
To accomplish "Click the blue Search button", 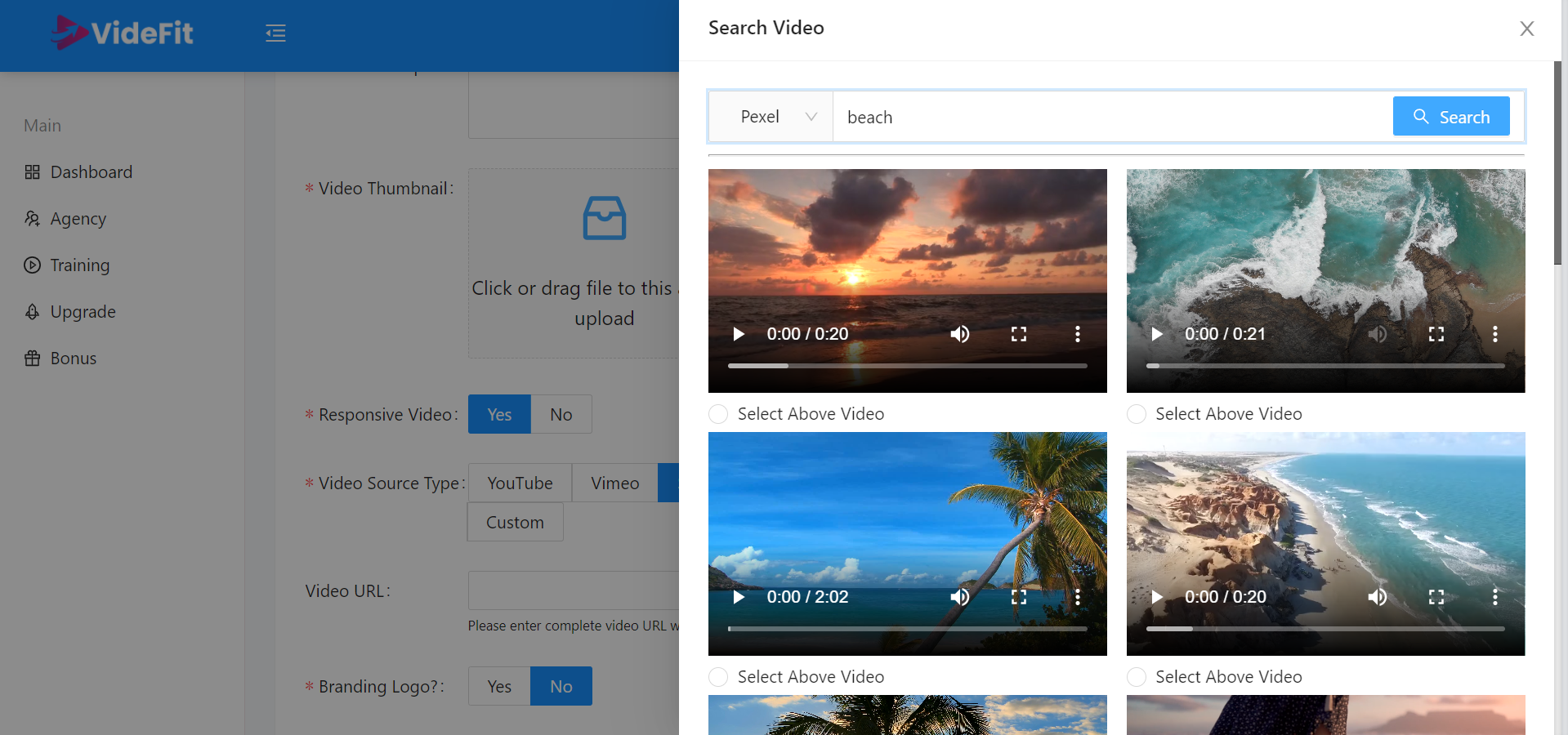I will [x=1451, y=117].
